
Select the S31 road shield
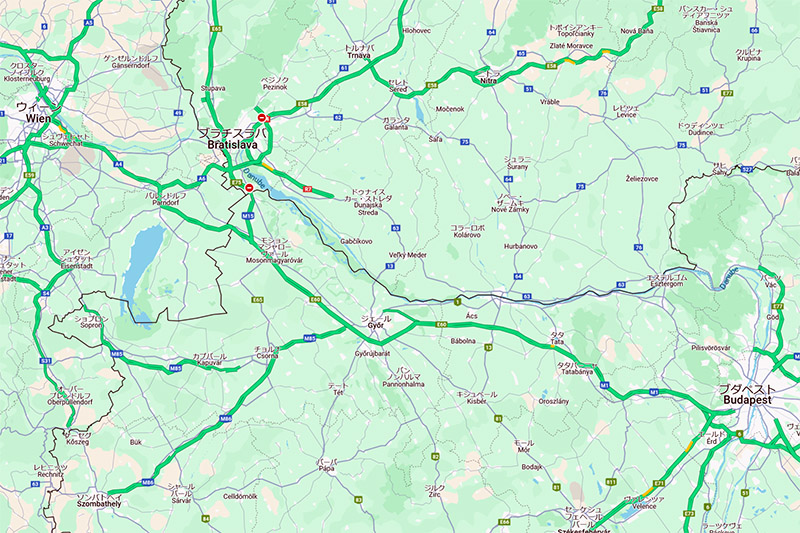[46, 361]
